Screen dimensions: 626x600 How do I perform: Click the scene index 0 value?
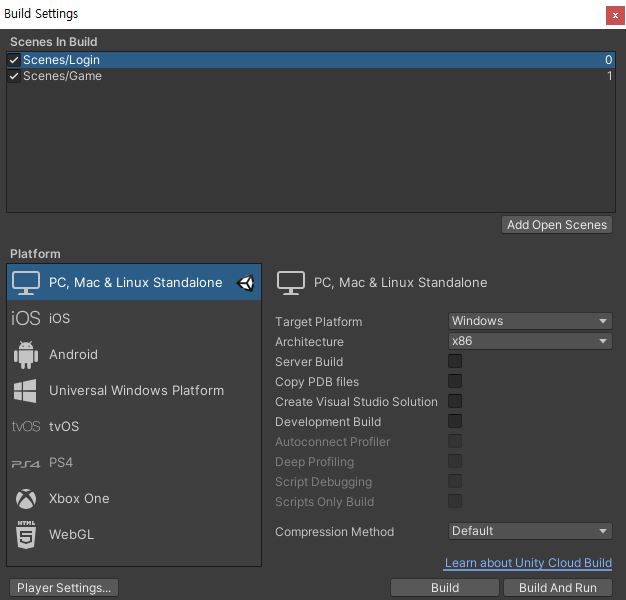[x=608, y=60]
